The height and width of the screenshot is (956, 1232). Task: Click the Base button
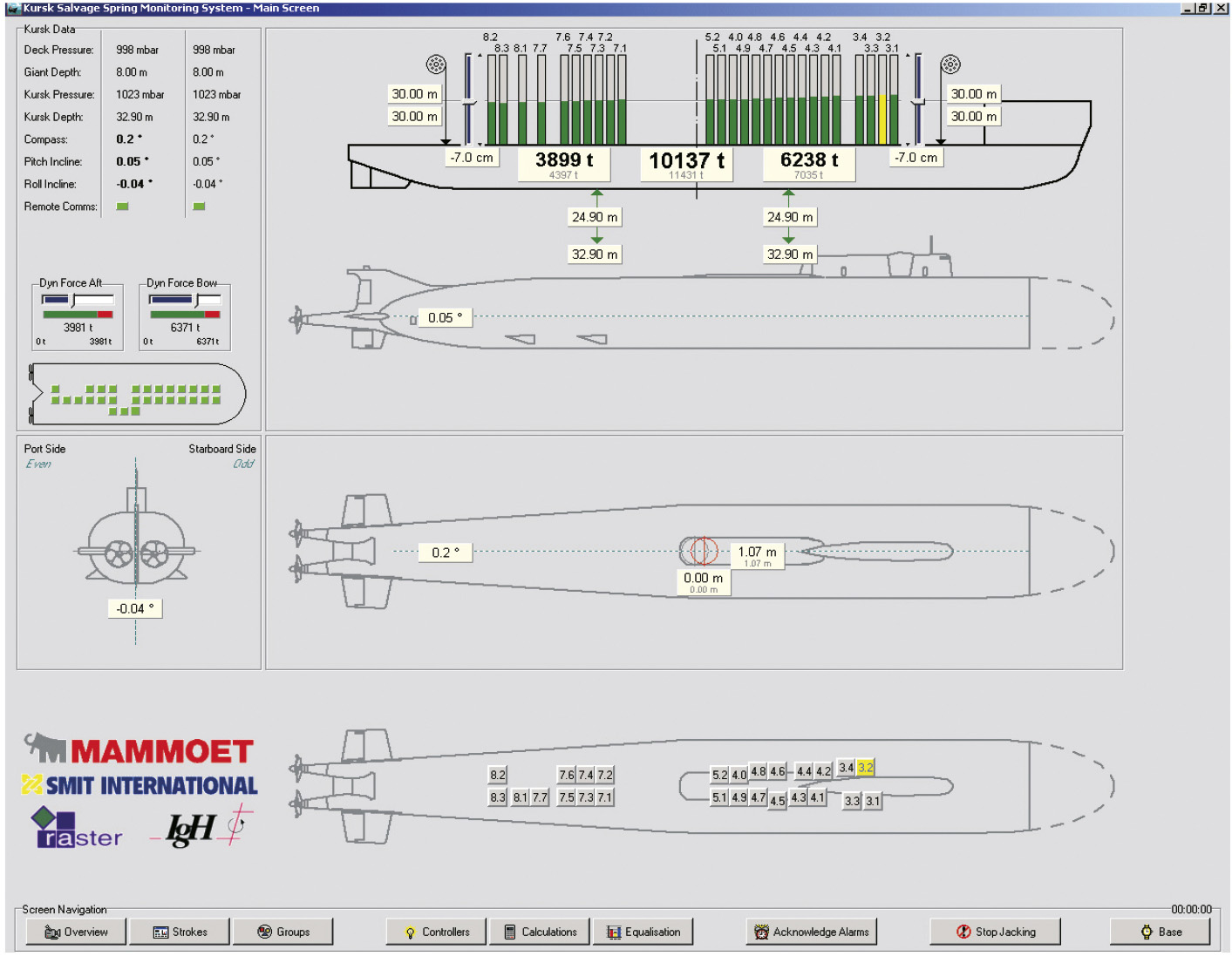click(1161, 932)
